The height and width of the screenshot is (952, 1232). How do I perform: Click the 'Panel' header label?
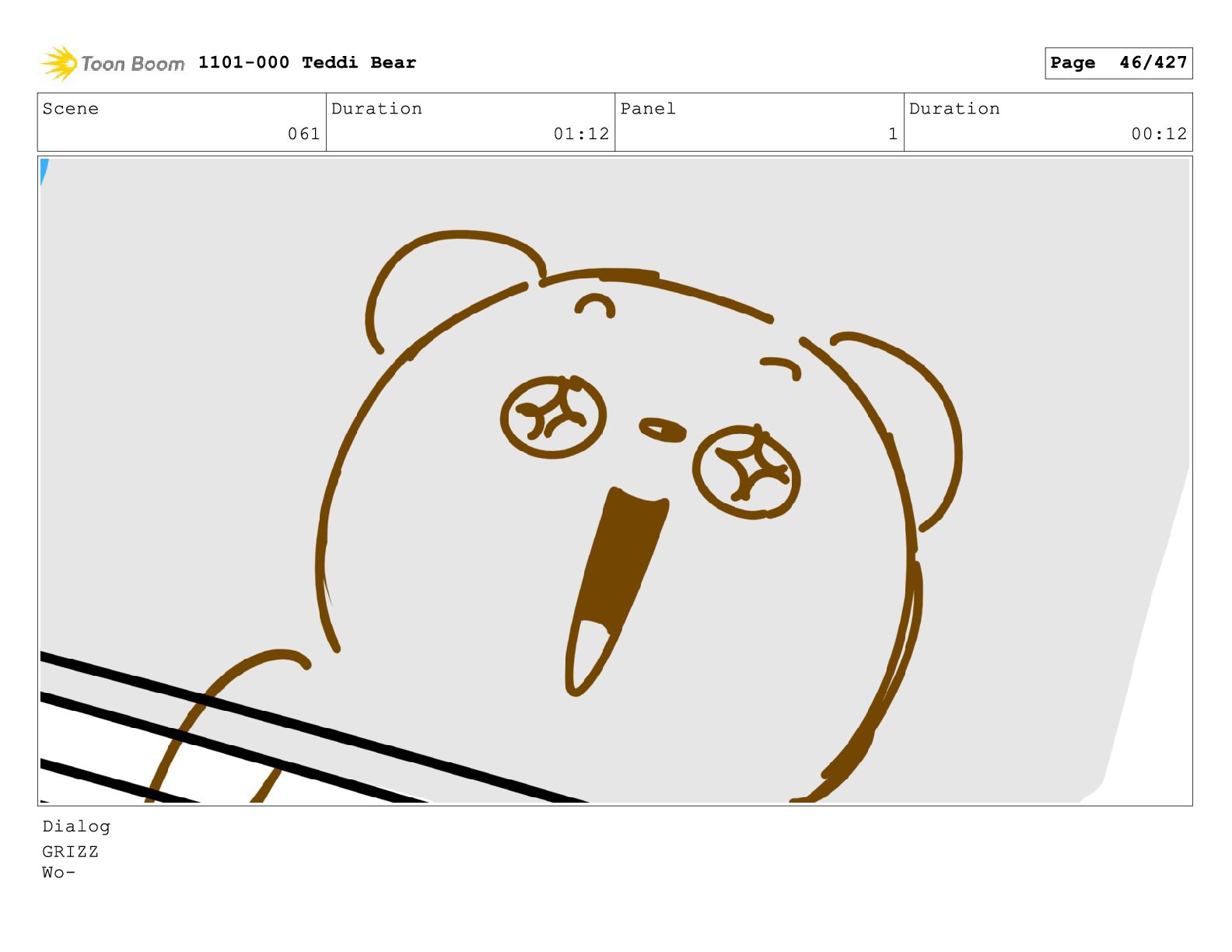[x=648, y=109]
